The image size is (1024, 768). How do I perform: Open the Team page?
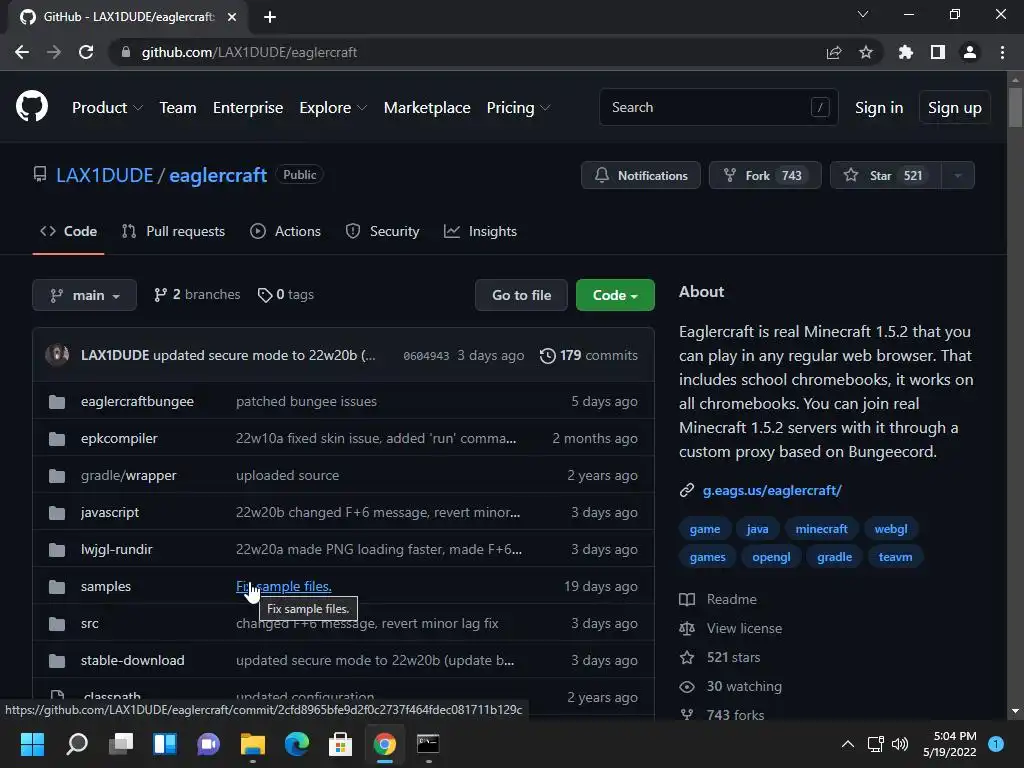(178, 108)
